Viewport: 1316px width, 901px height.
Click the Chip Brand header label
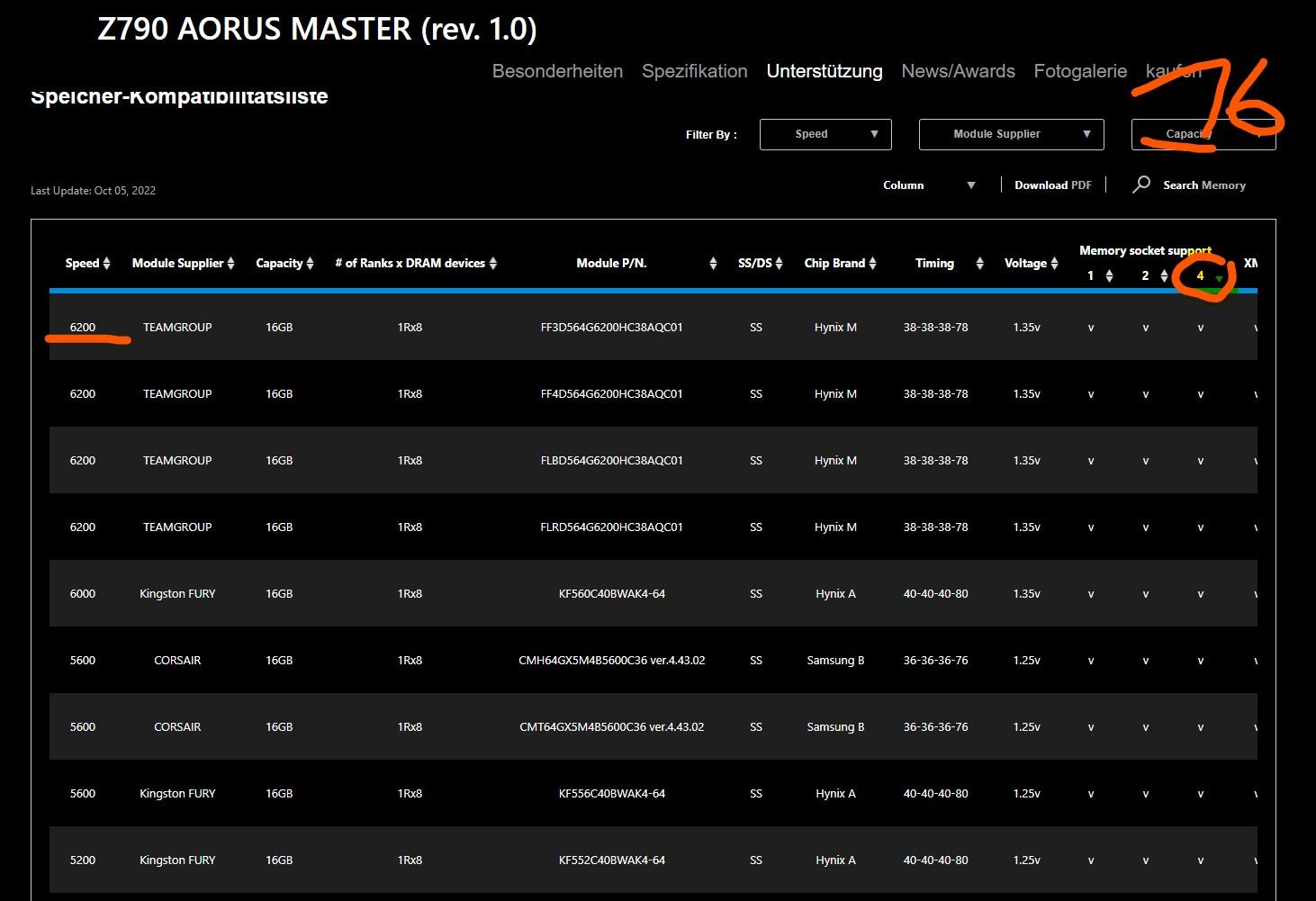click(x=834, y=264)
